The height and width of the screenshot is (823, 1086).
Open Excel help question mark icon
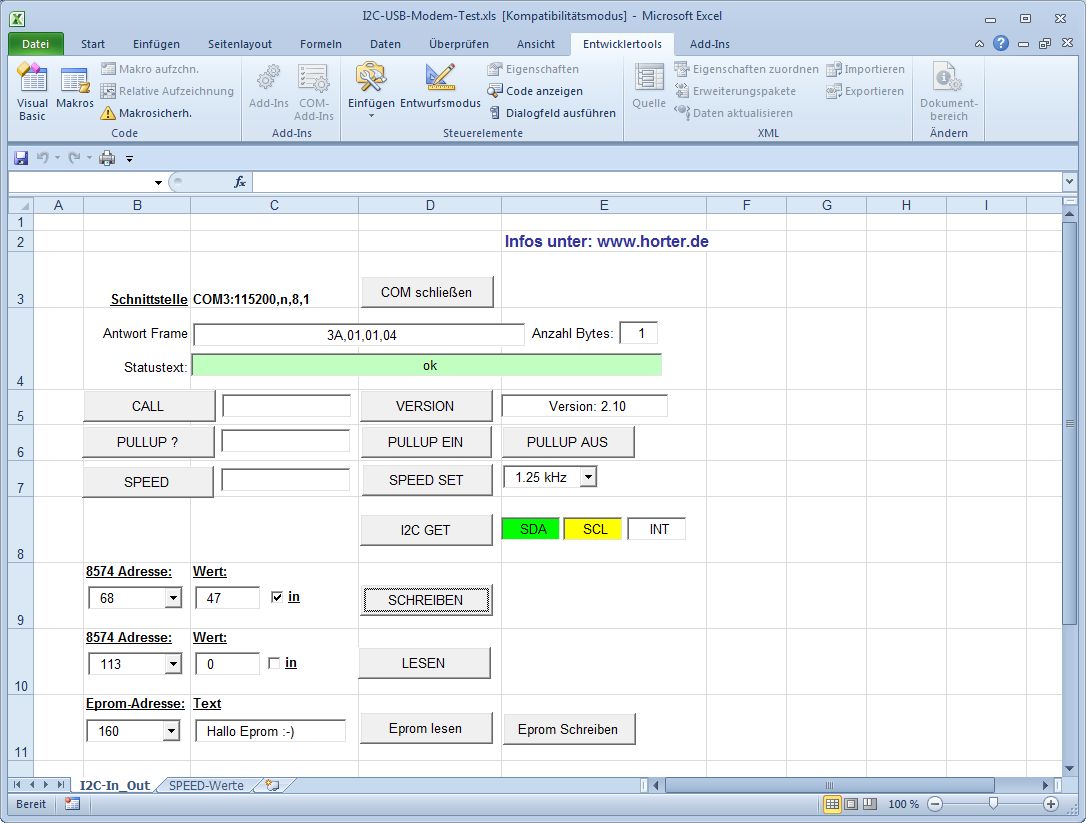1001,44
